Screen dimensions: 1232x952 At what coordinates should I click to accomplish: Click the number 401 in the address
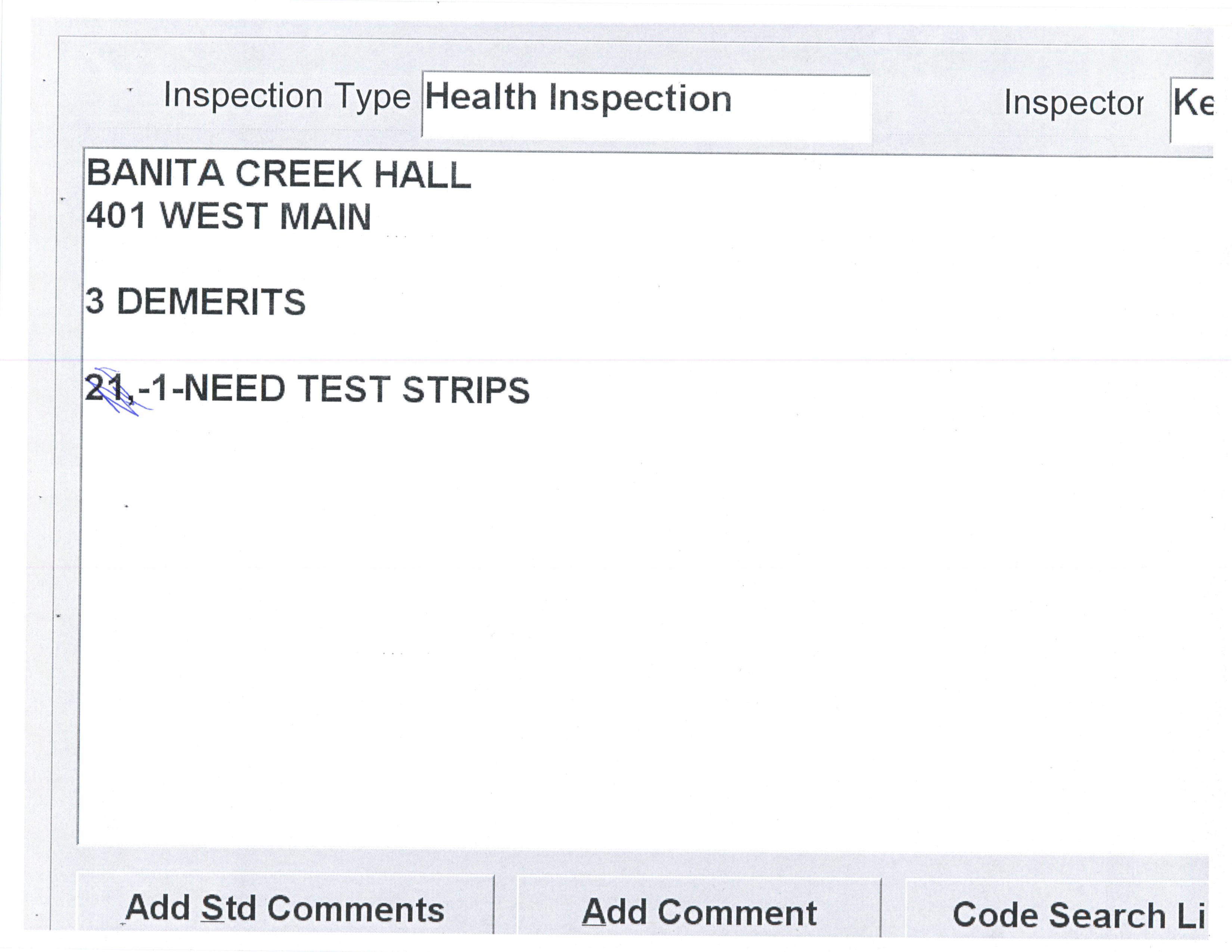pos(116,216)
